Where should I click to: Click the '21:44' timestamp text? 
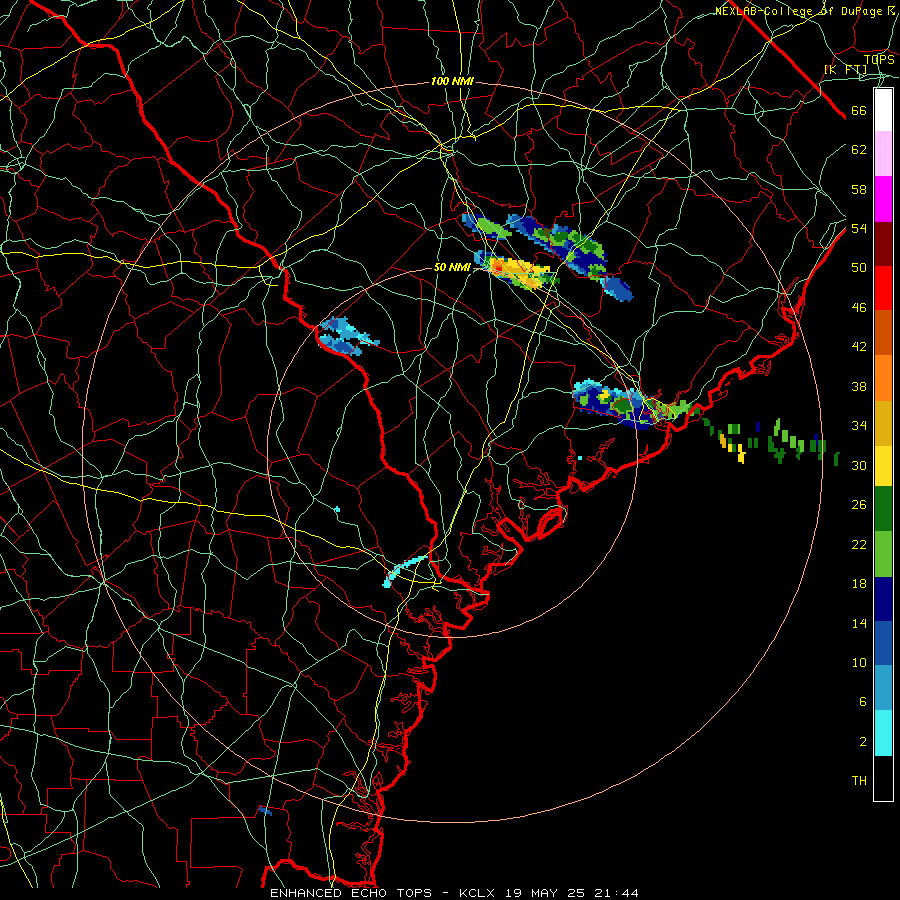[615, 893]
